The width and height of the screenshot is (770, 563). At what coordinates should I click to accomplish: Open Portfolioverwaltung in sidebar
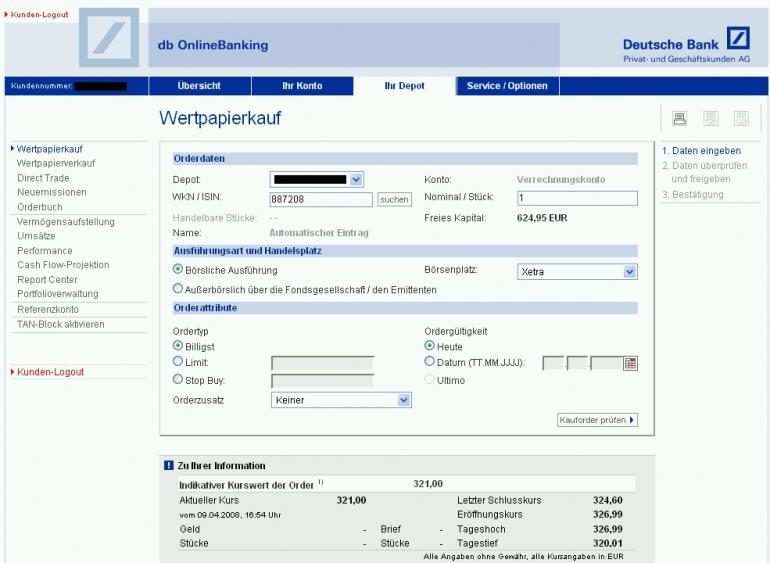pos(58,294)
